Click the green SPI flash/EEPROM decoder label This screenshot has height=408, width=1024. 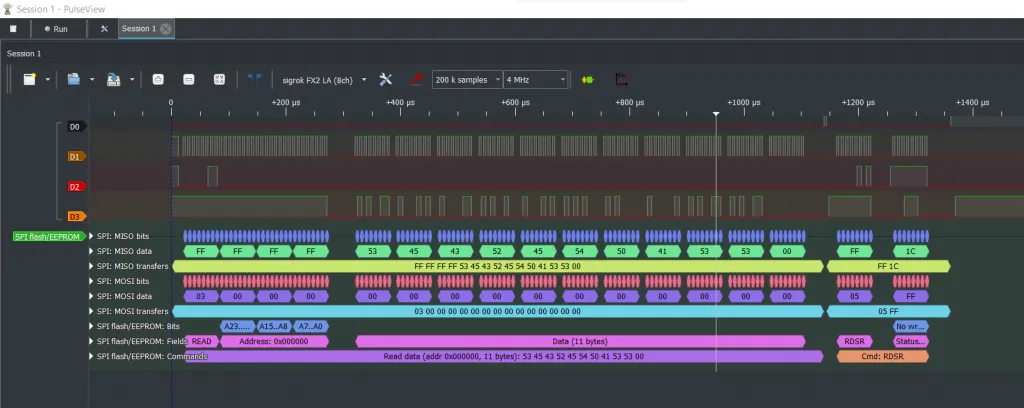(47, 236)
